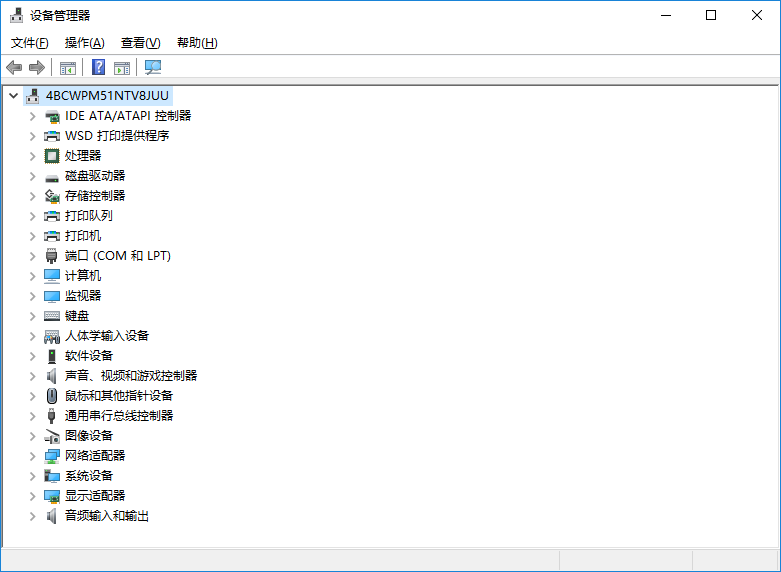Expand the 通用串行总线控制器 category
The image size is (781, 572).
coord(32,415)
